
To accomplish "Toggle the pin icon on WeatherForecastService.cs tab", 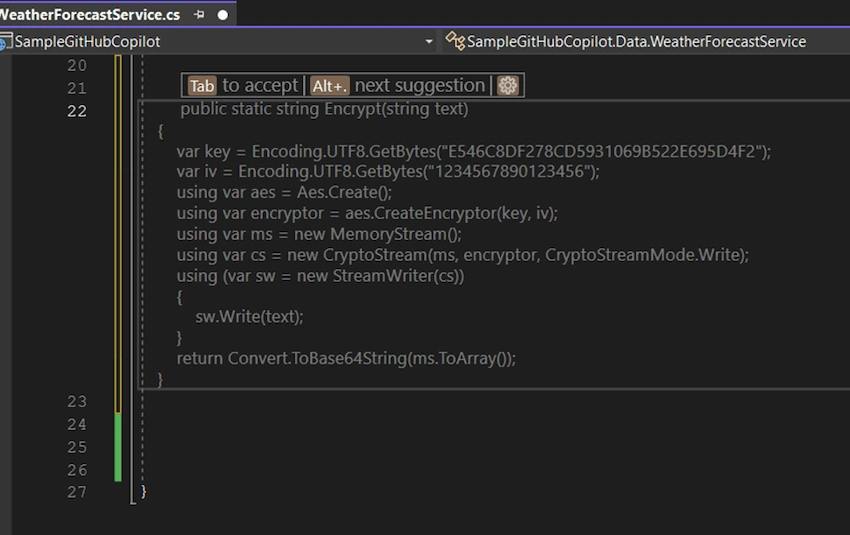I will tap(199, 15).
